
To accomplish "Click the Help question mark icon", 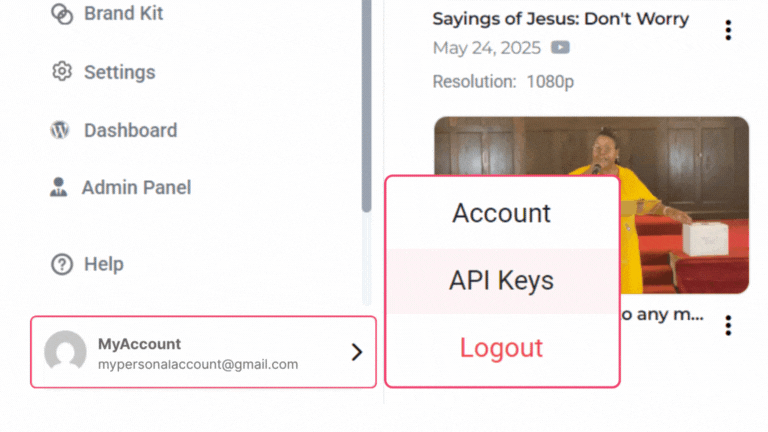I will pos(62,264).
